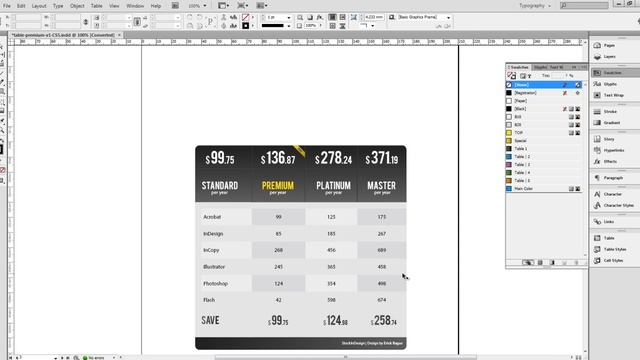Open the Layers panel icon

coord(598,56)
